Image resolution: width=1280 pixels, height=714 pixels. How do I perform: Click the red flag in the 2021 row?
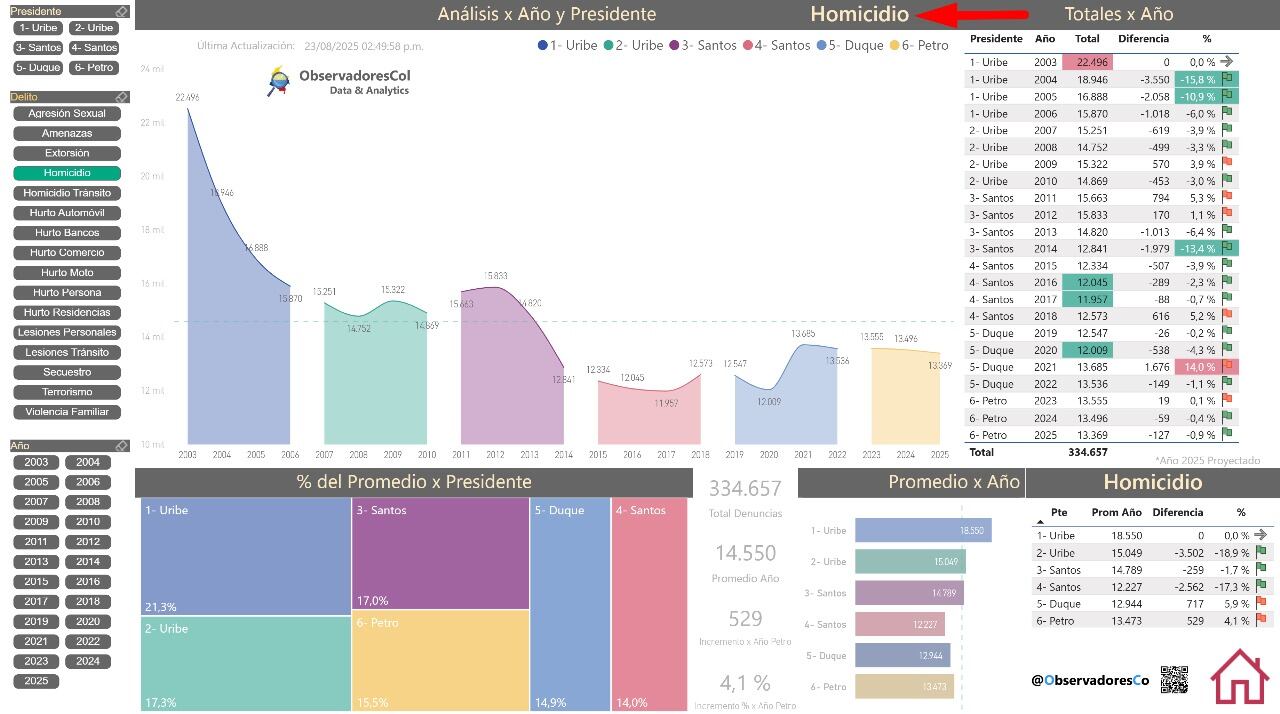[x=1227, y=367]
